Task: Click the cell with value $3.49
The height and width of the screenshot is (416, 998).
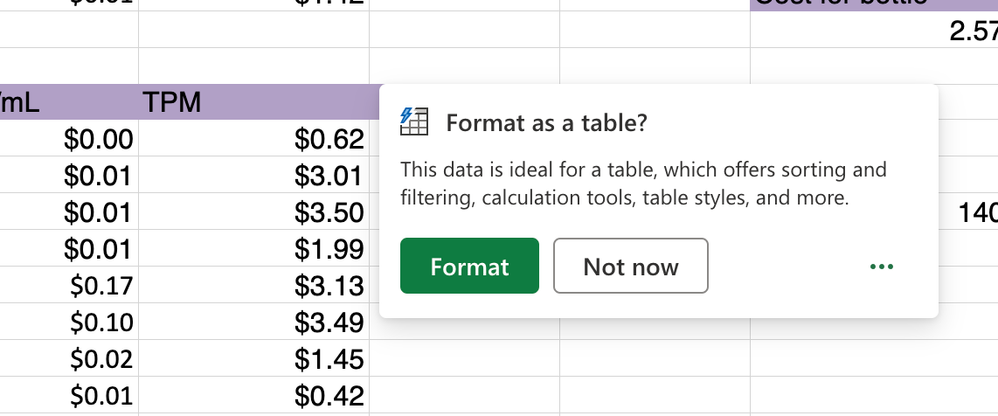Action: tap(254, 322)
